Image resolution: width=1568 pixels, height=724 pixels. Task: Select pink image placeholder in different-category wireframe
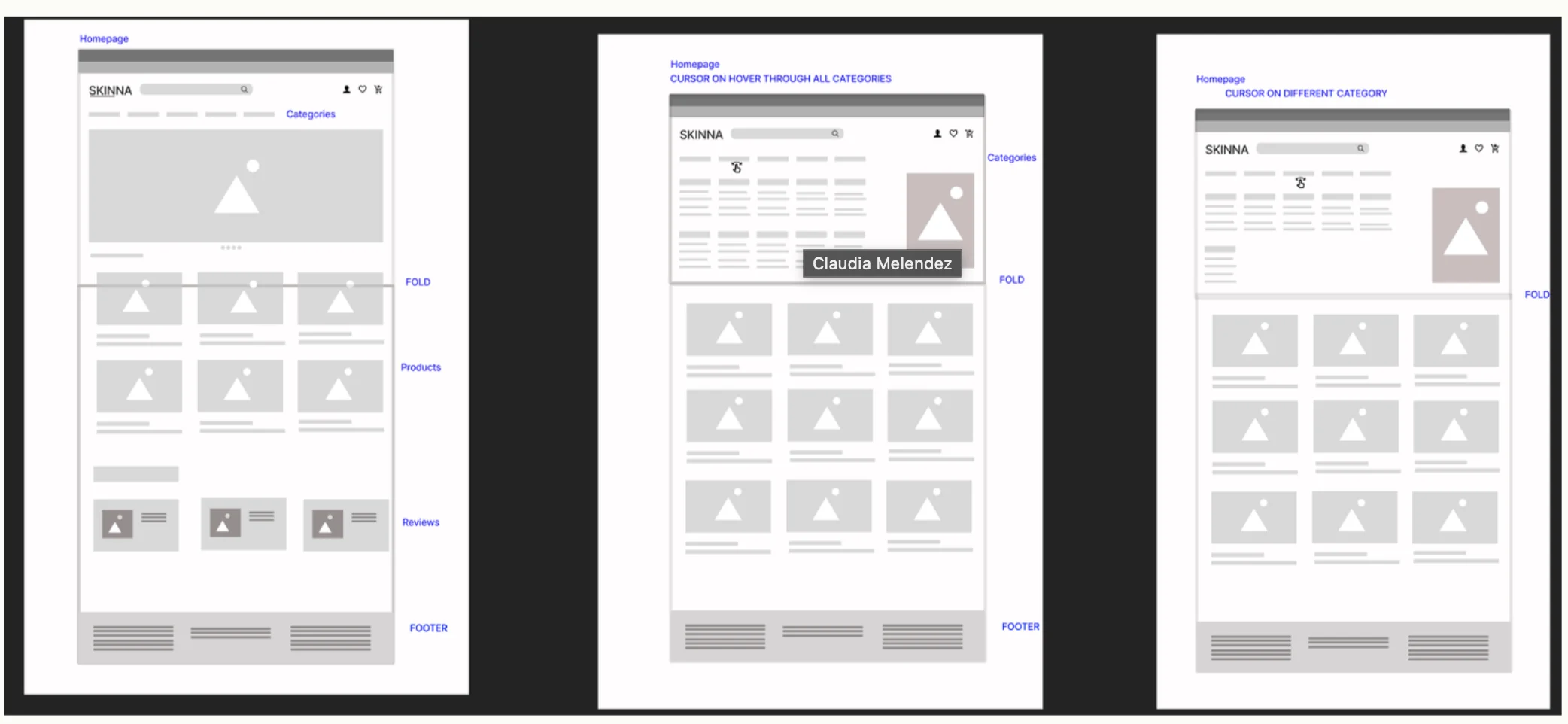[x=1466, y=236]
